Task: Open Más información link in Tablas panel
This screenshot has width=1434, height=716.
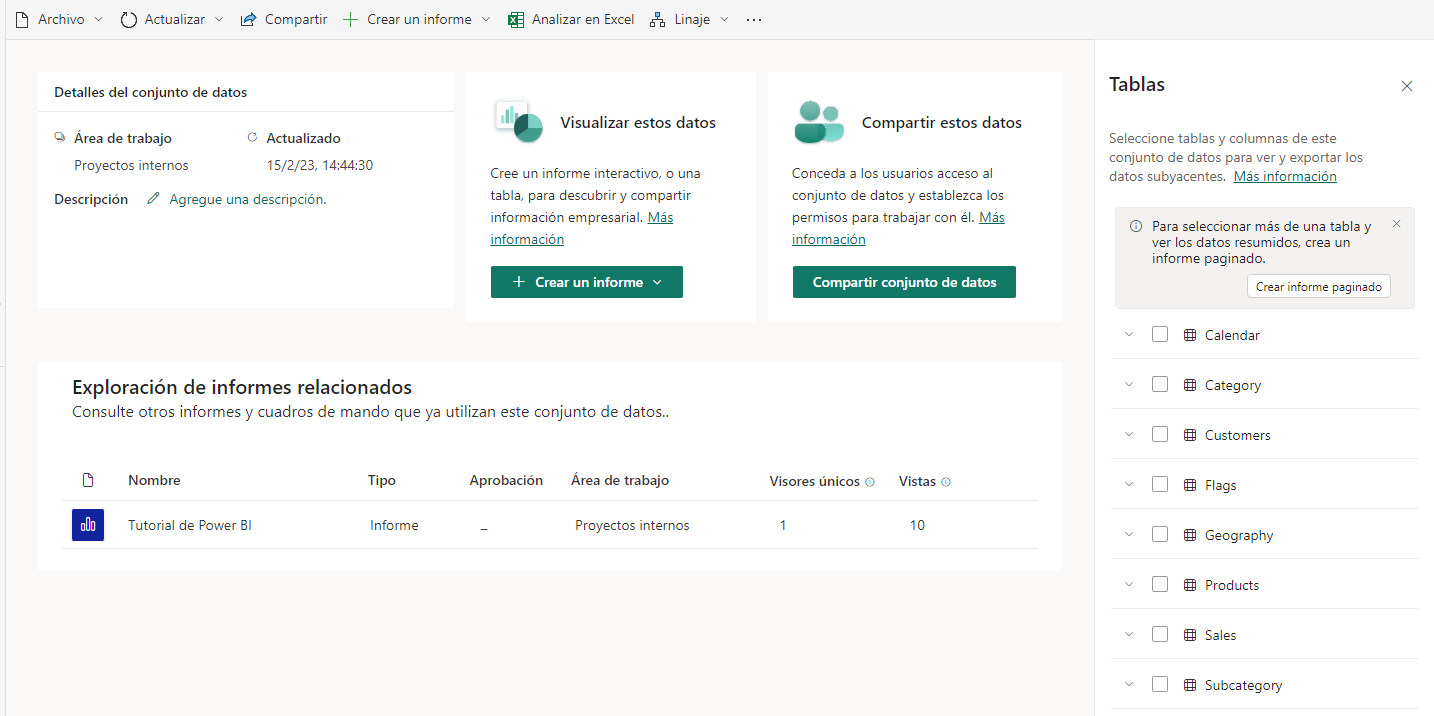Action: (1285, 176)
